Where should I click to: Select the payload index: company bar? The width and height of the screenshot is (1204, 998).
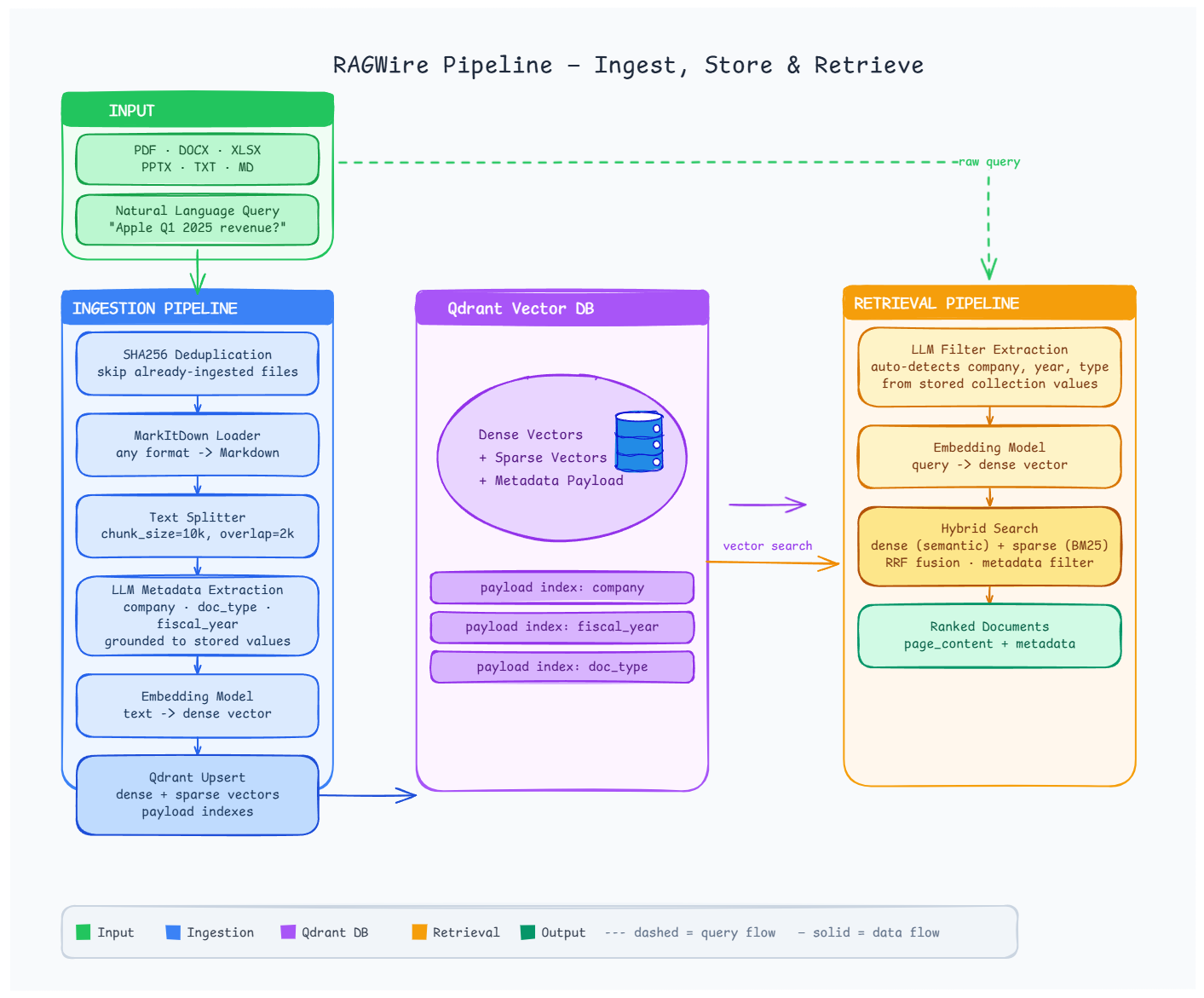562,588
